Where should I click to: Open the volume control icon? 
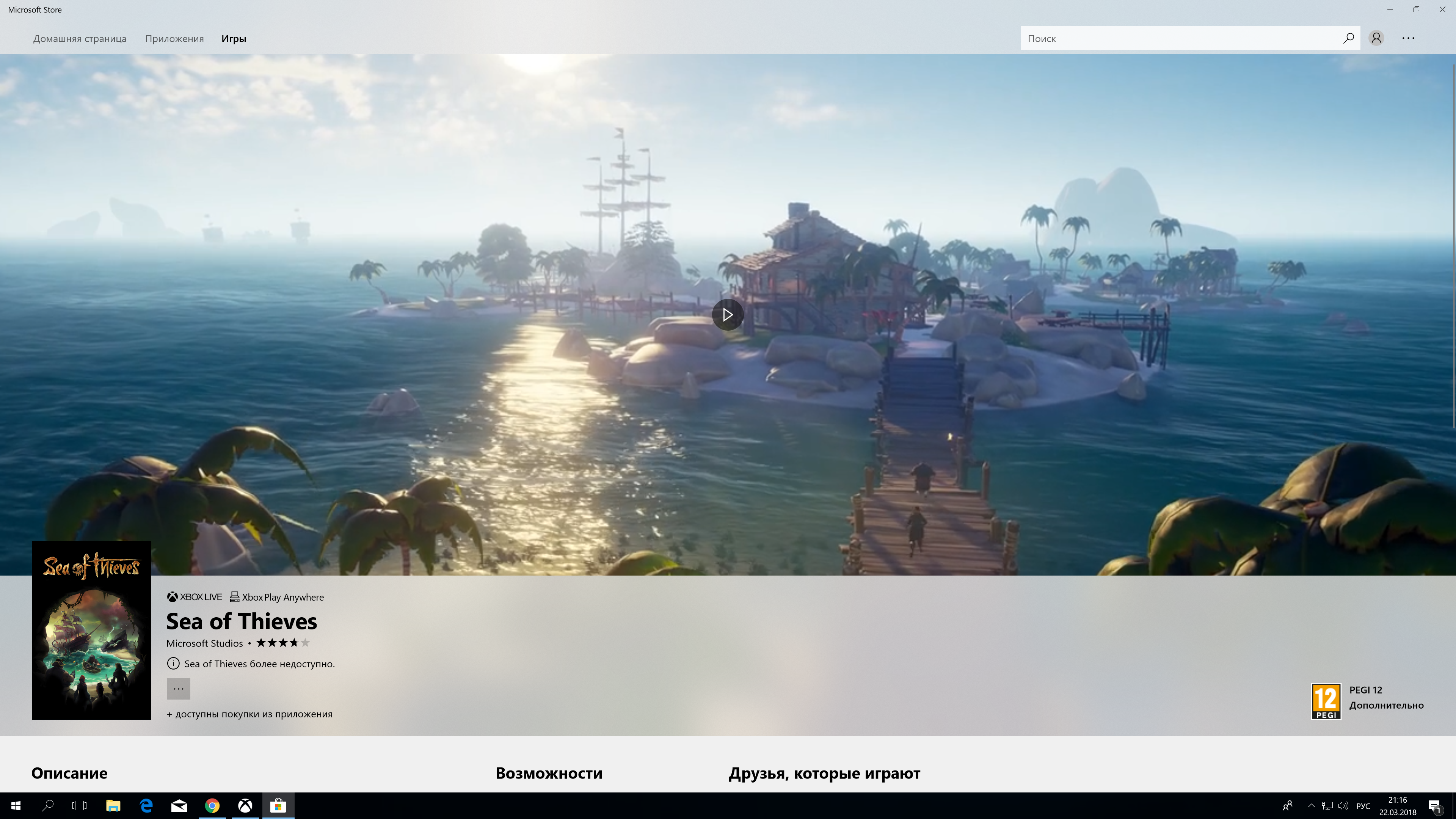pos(1343,805)
